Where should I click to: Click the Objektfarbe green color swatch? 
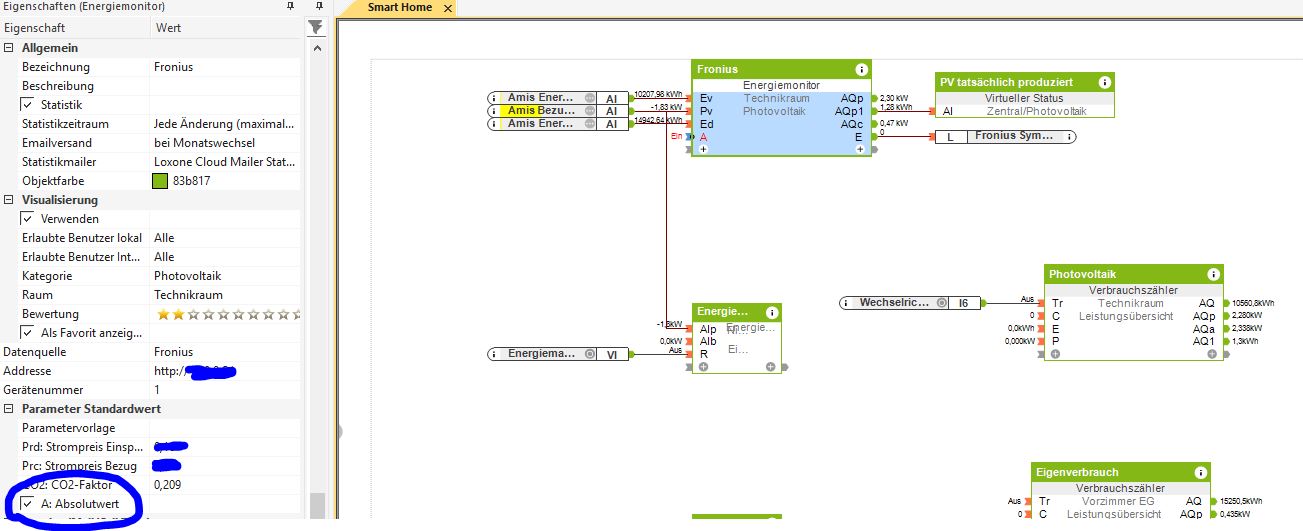pyautogui.click(x=160, y=181)
